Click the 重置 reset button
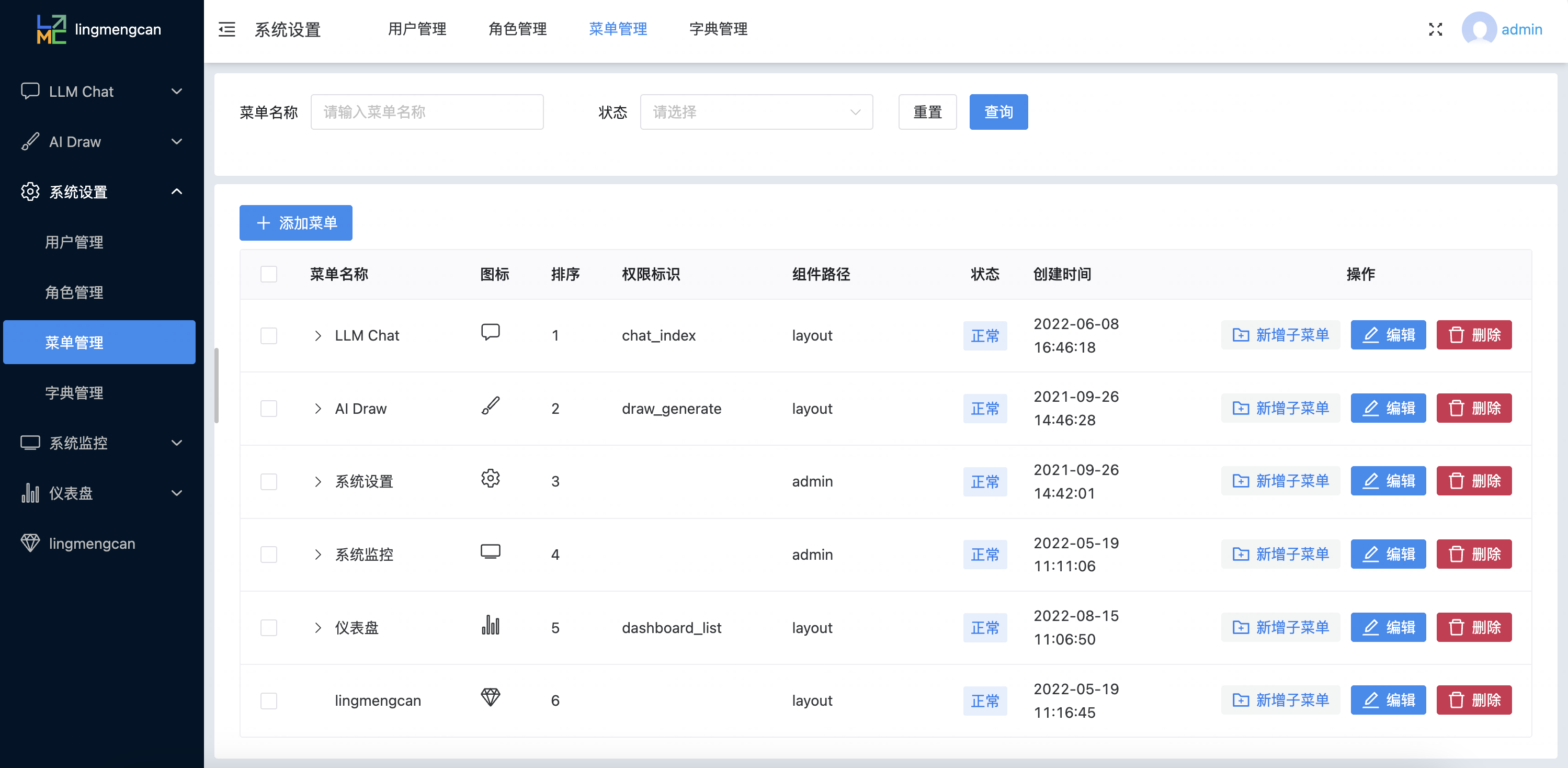The width and height of the screenshot is (1568, 768). pyautogui.click(x=927, y=112)
